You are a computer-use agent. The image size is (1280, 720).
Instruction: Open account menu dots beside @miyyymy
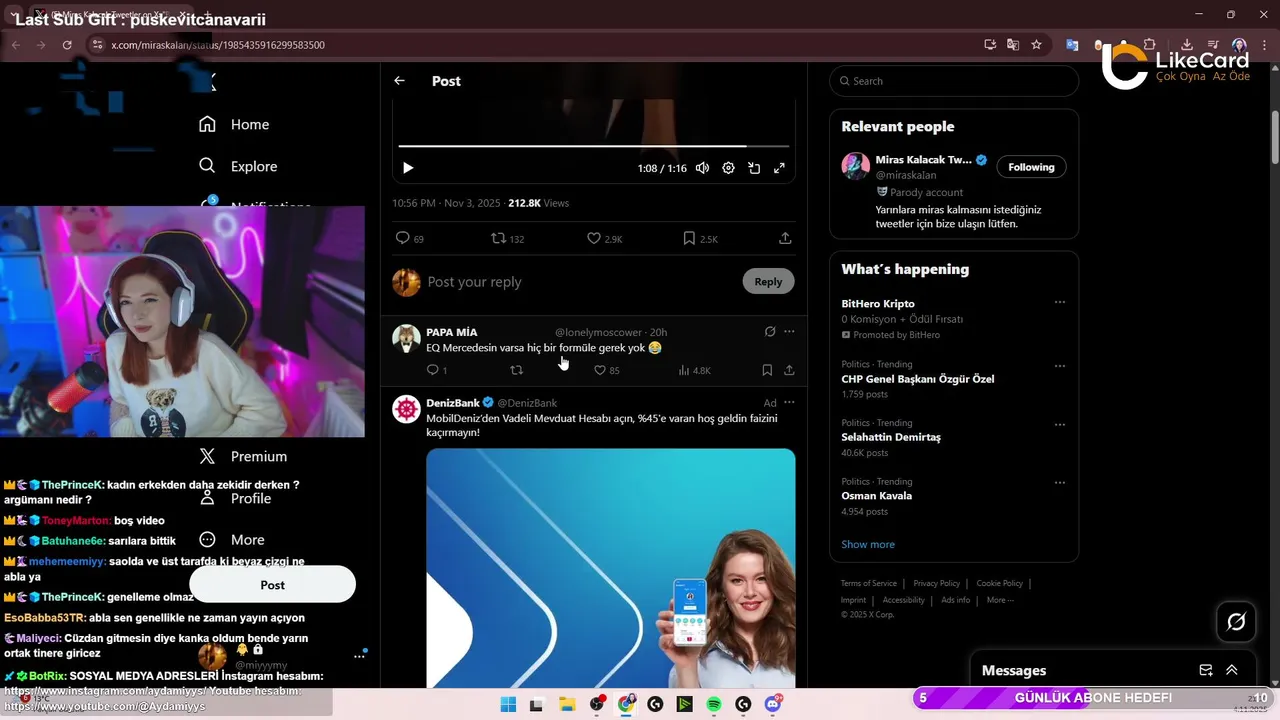pos(359,656)
